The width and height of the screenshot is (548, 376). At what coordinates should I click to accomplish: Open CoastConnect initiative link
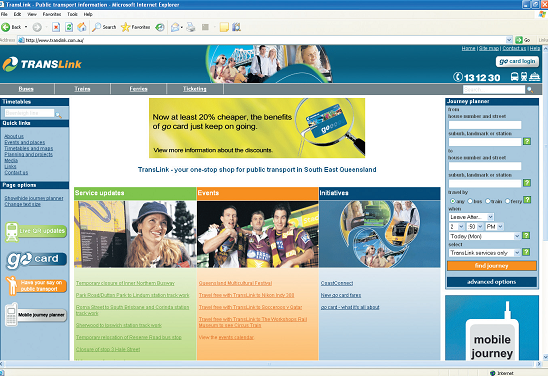point(337,283)
